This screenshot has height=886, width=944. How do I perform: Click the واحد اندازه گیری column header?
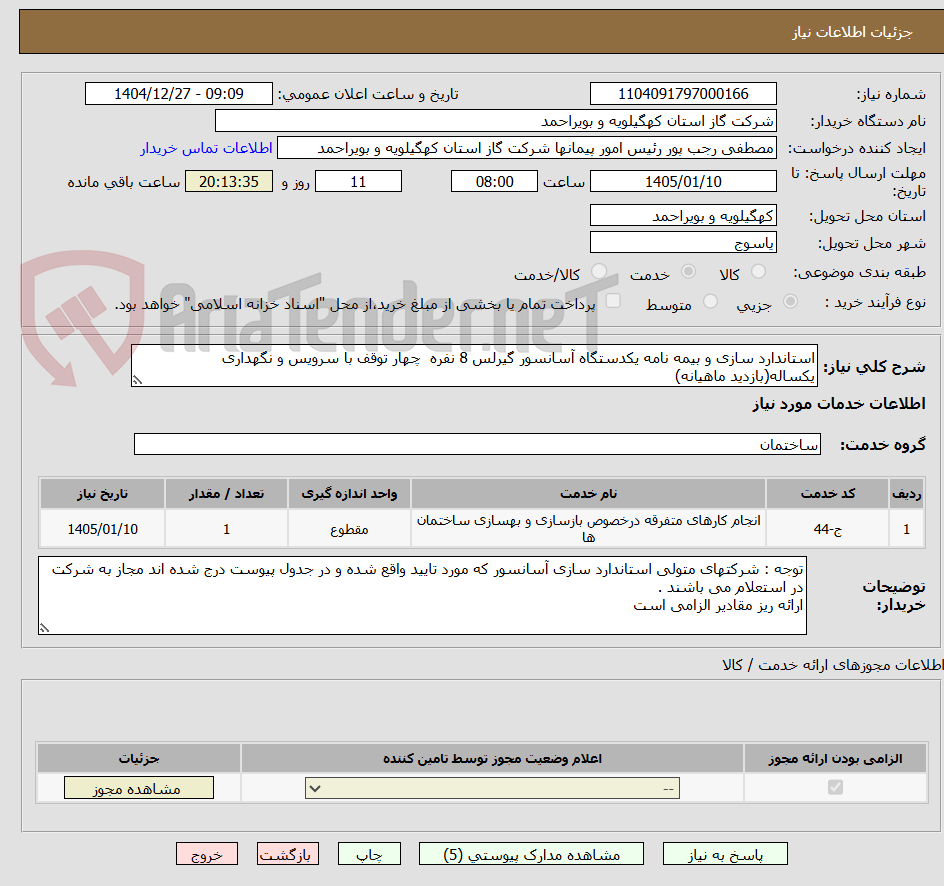point(349,494)
